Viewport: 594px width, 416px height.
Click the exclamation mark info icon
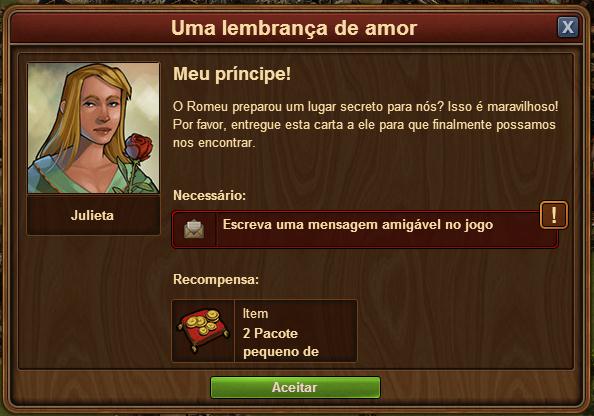(553, 215)
